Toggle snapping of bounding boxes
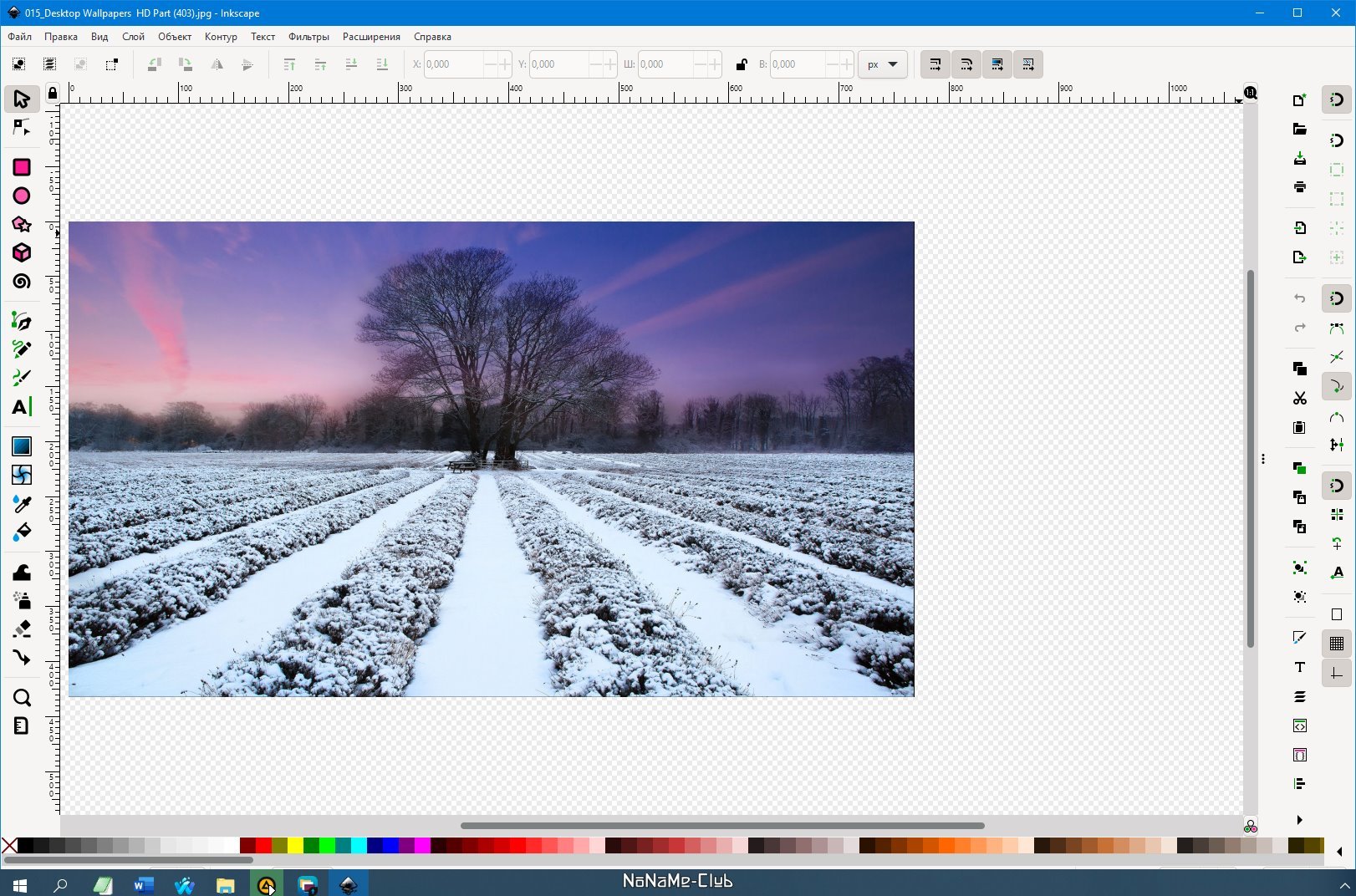Image resolution: width=1356 pixels, height=896 pixels. (1337, 140)
